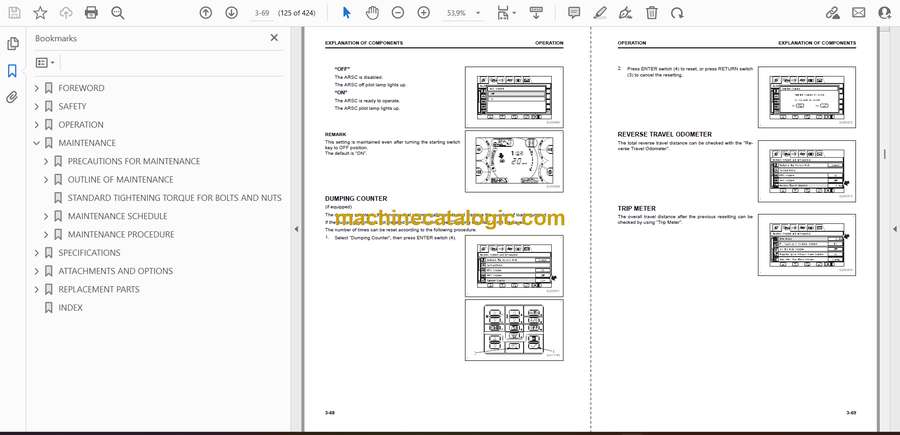Click the REVERSE TRAVEL ODOMETER heading
Image resolution: width=900 pixels, height=435 pixels.
[x=665, y=134]
